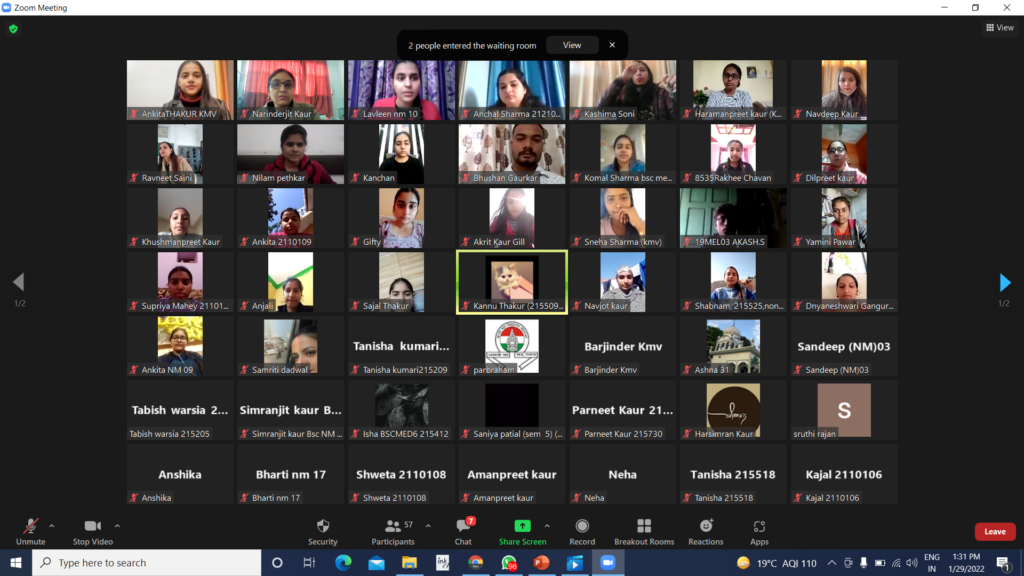The width and height of the screenshot is (1024, 576).
Task: Expand share options arrow beside Share Screen
Action: tap(547, 525)
